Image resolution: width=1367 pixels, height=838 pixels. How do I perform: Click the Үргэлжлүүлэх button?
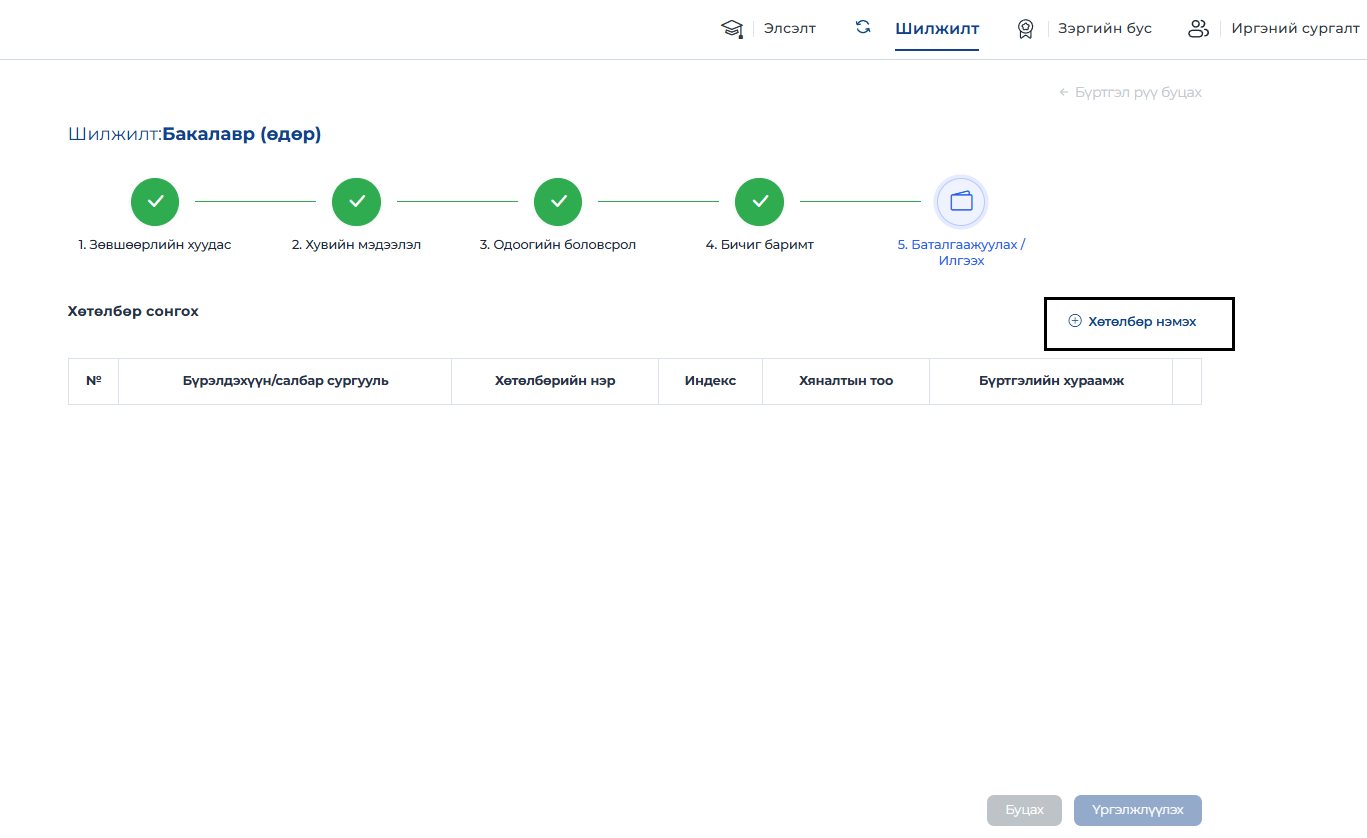click(x=1138, y=810)
